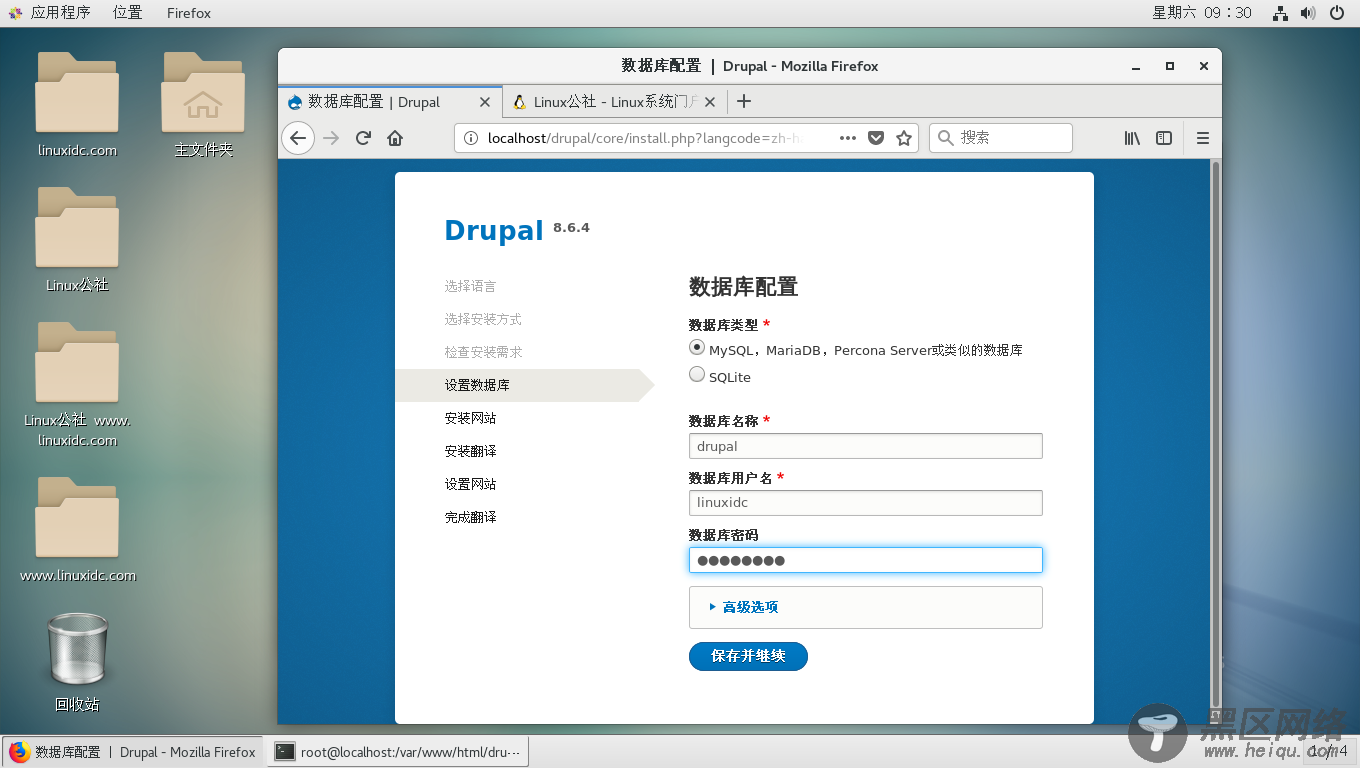Click the Firefox 搜索 search box
The image size is (1360, 768).
pyautogui.click(x=1001, y=138)
